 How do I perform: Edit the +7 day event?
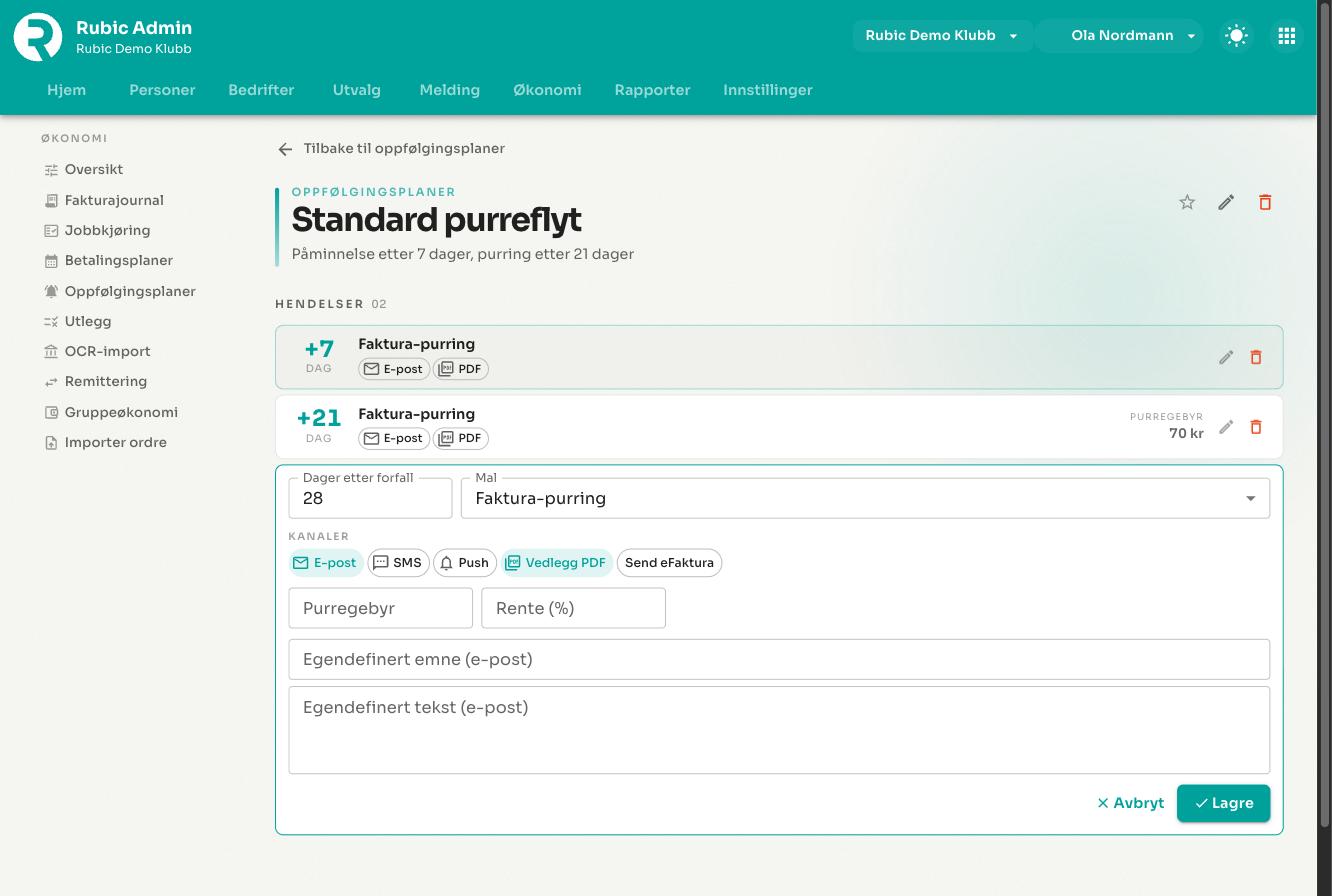pyautogui.click(x=1226, y=357)
